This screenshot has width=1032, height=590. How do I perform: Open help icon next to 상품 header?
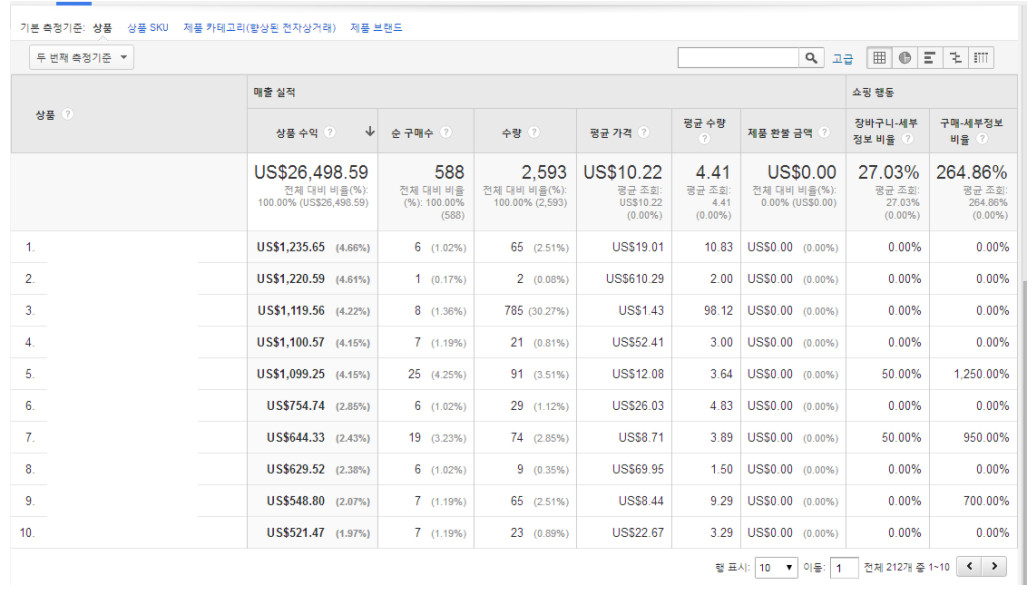(x=67, y=115)
